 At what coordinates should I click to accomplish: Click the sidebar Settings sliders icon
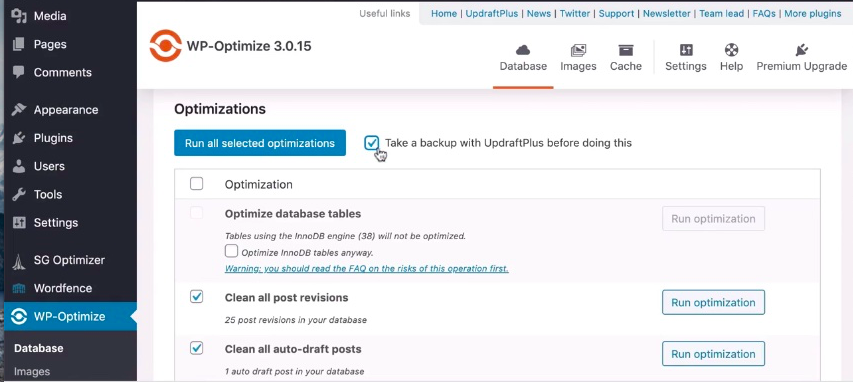tap(19, 223)
